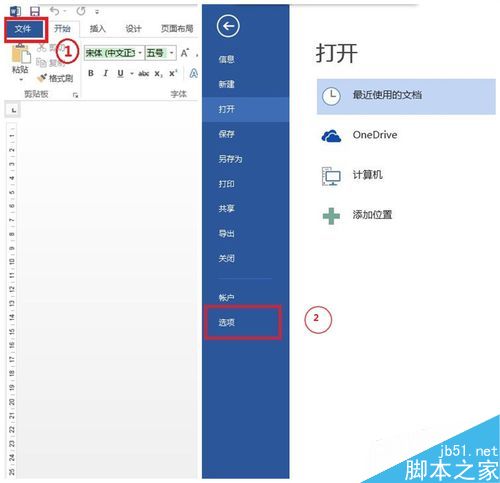
Task: Click the 粘贴 paste icon
Action: point(21,53)
